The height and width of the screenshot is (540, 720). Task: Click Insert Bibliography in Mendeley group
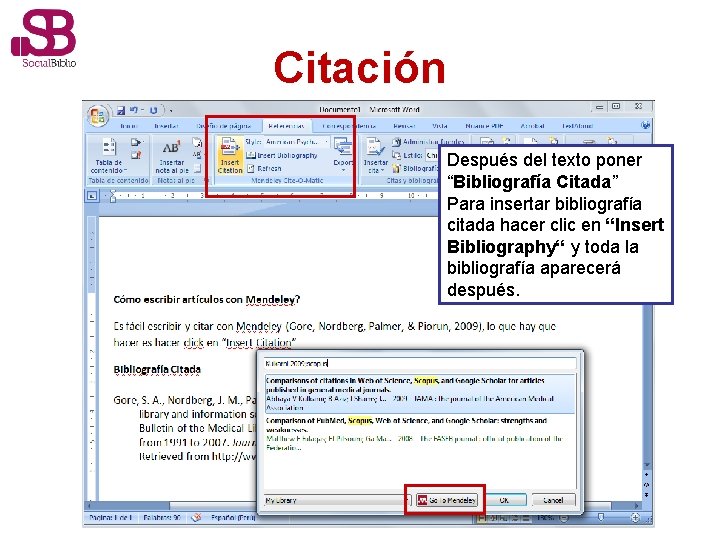pyautogui.click(x=282, y=156)
